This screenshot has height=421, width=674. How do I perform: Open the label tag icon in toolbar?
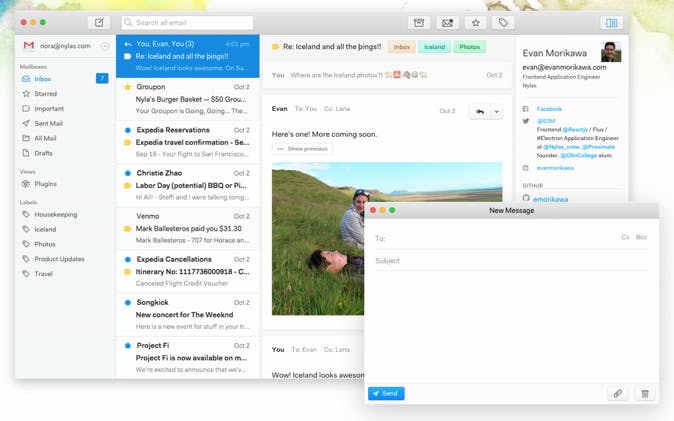pyautogui.click(x=504, y=22)
